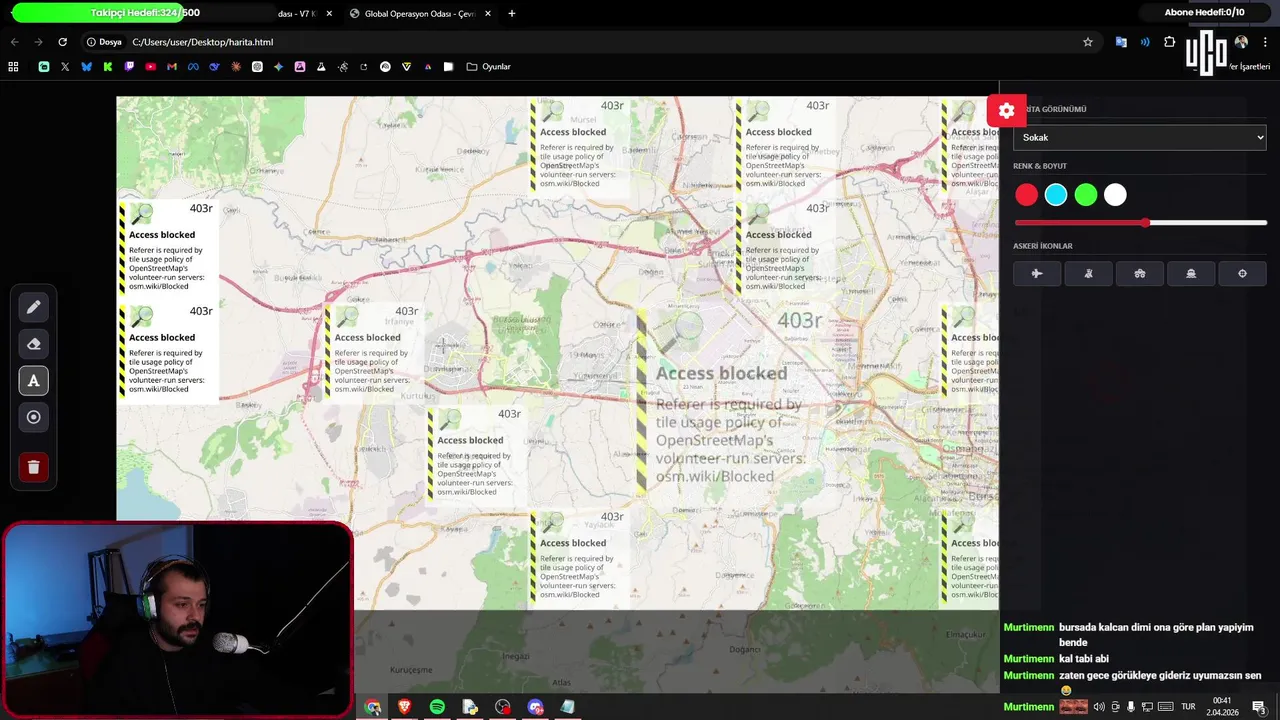1280x720 pixels.
Task: Add a soldier military icon
Action: pyautogui.click(x=1088, y=273)
